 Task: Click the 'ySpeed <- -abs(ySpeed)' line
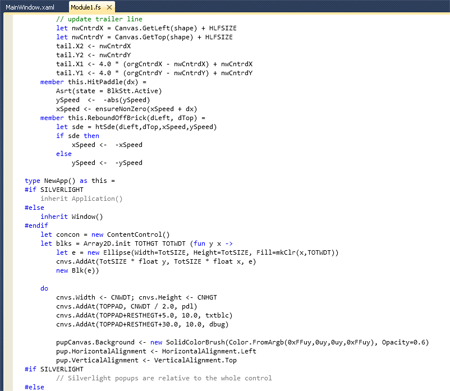click(103, 100)
